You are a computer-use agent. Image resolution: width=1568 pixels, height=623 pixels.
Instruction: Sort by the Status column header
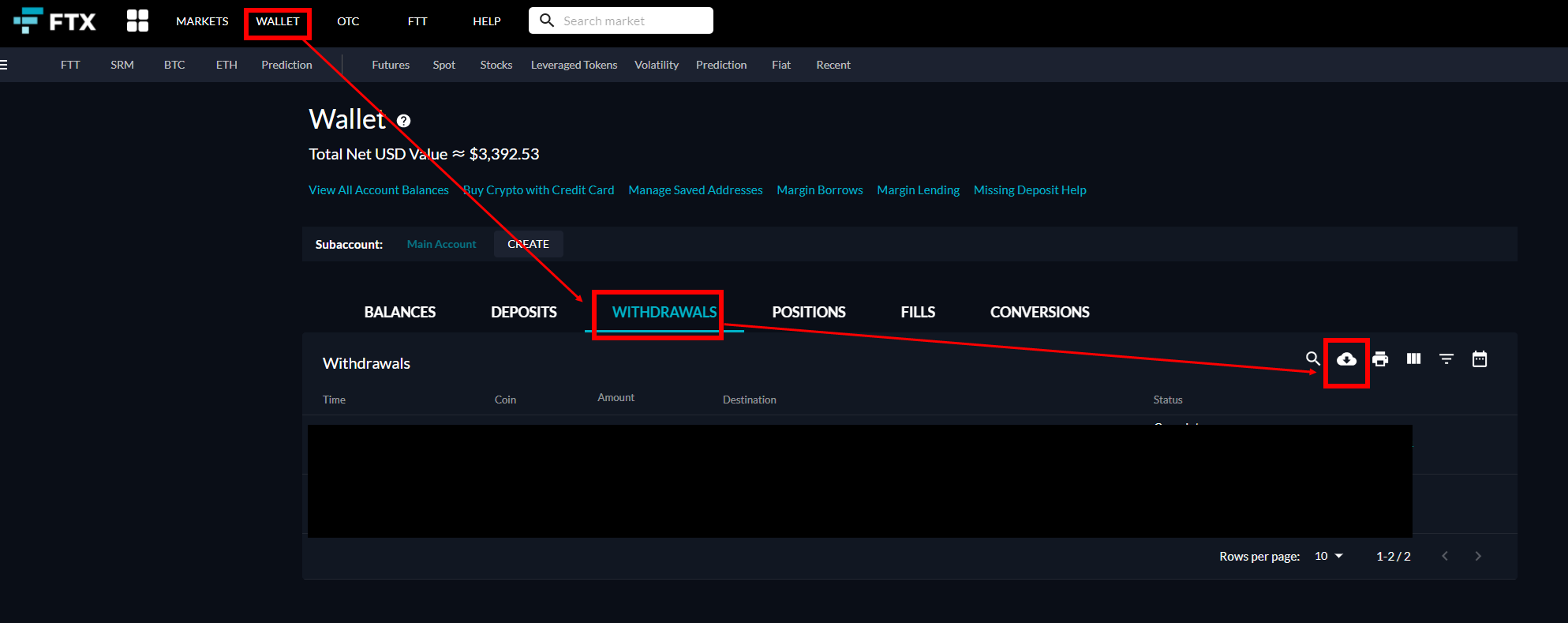[1168, 400]
